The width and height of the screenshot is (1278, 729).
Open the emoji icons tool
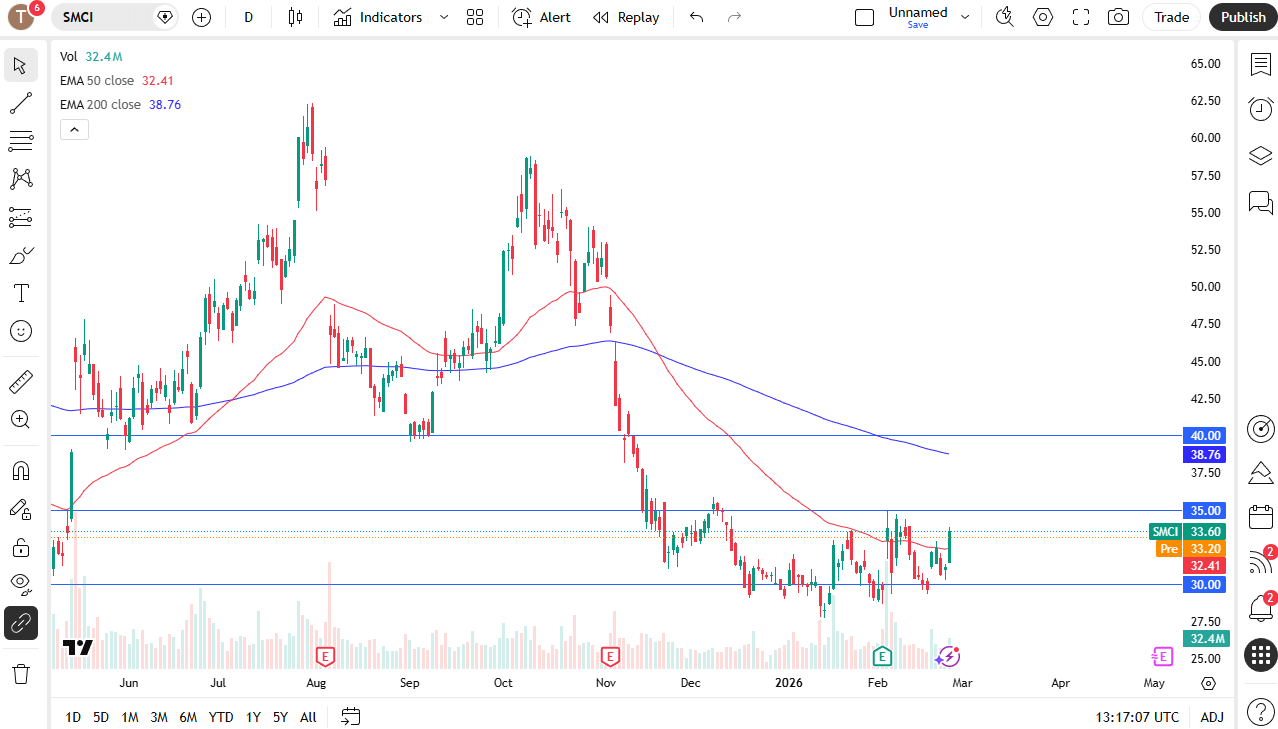(x=20, y=331)
